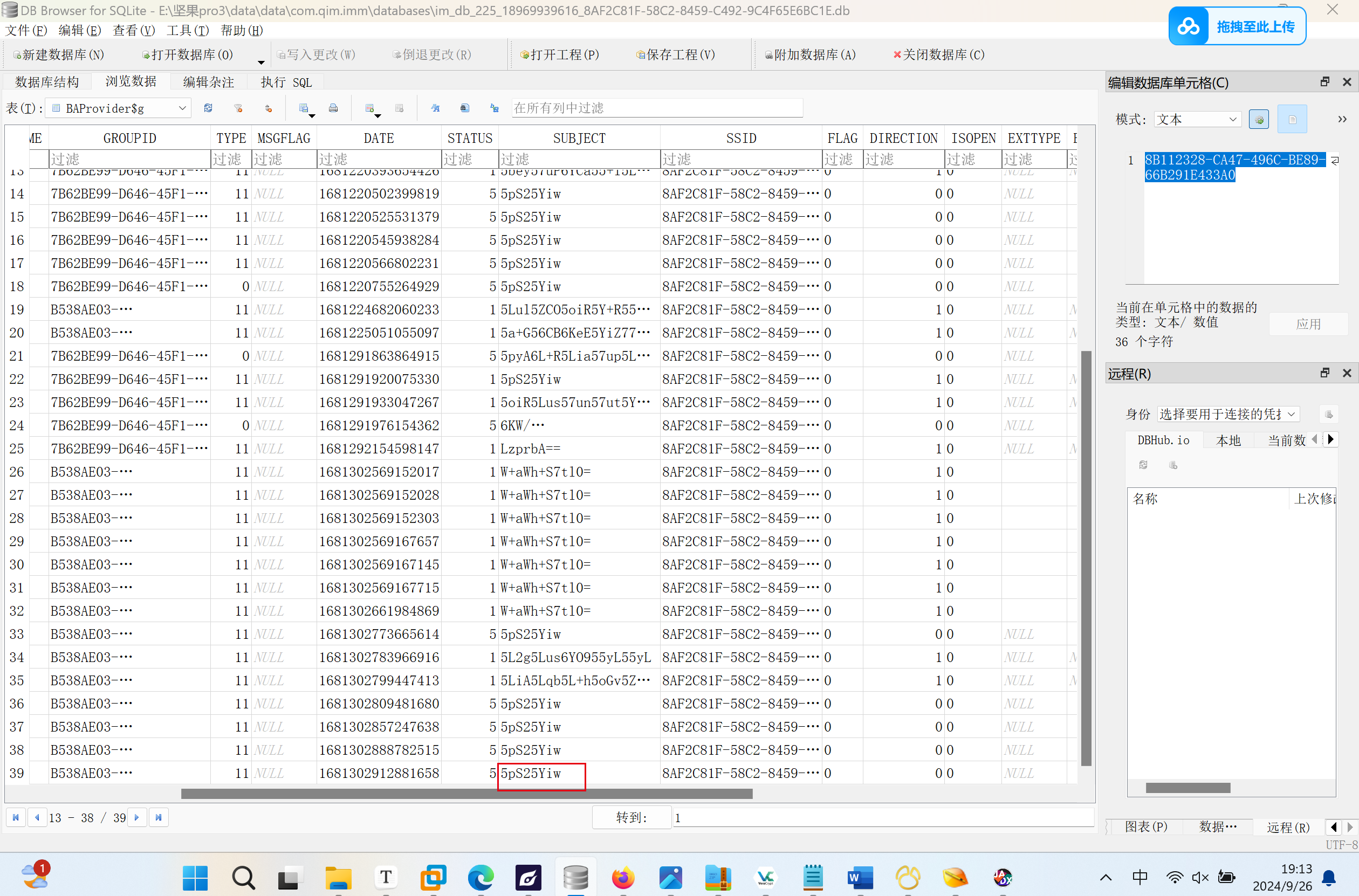
Task: Refresh the table data
Action: click(x=208, y=108)
